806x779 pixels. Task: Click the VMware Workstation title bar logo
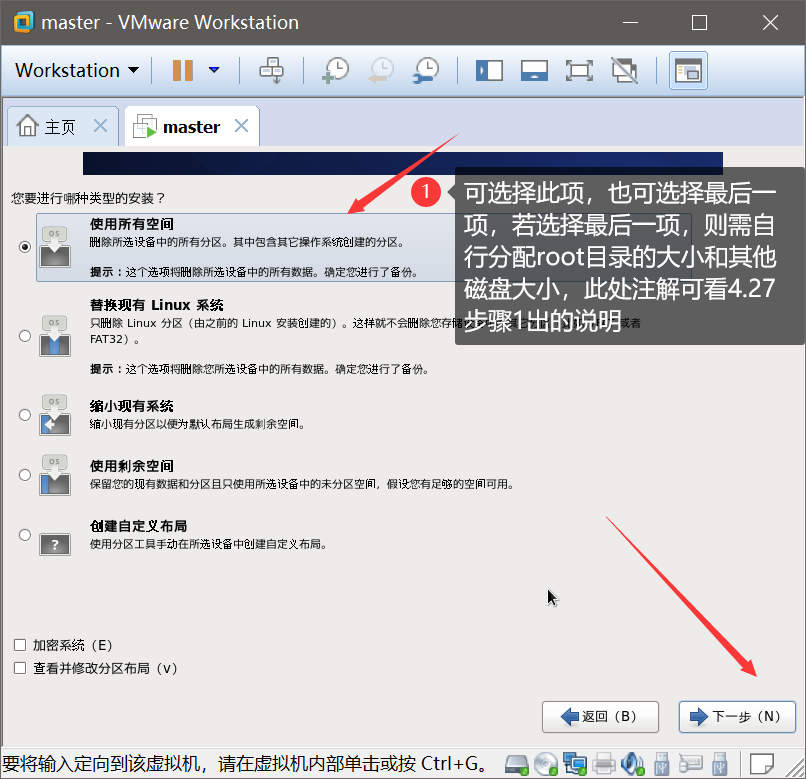(24, 22)
